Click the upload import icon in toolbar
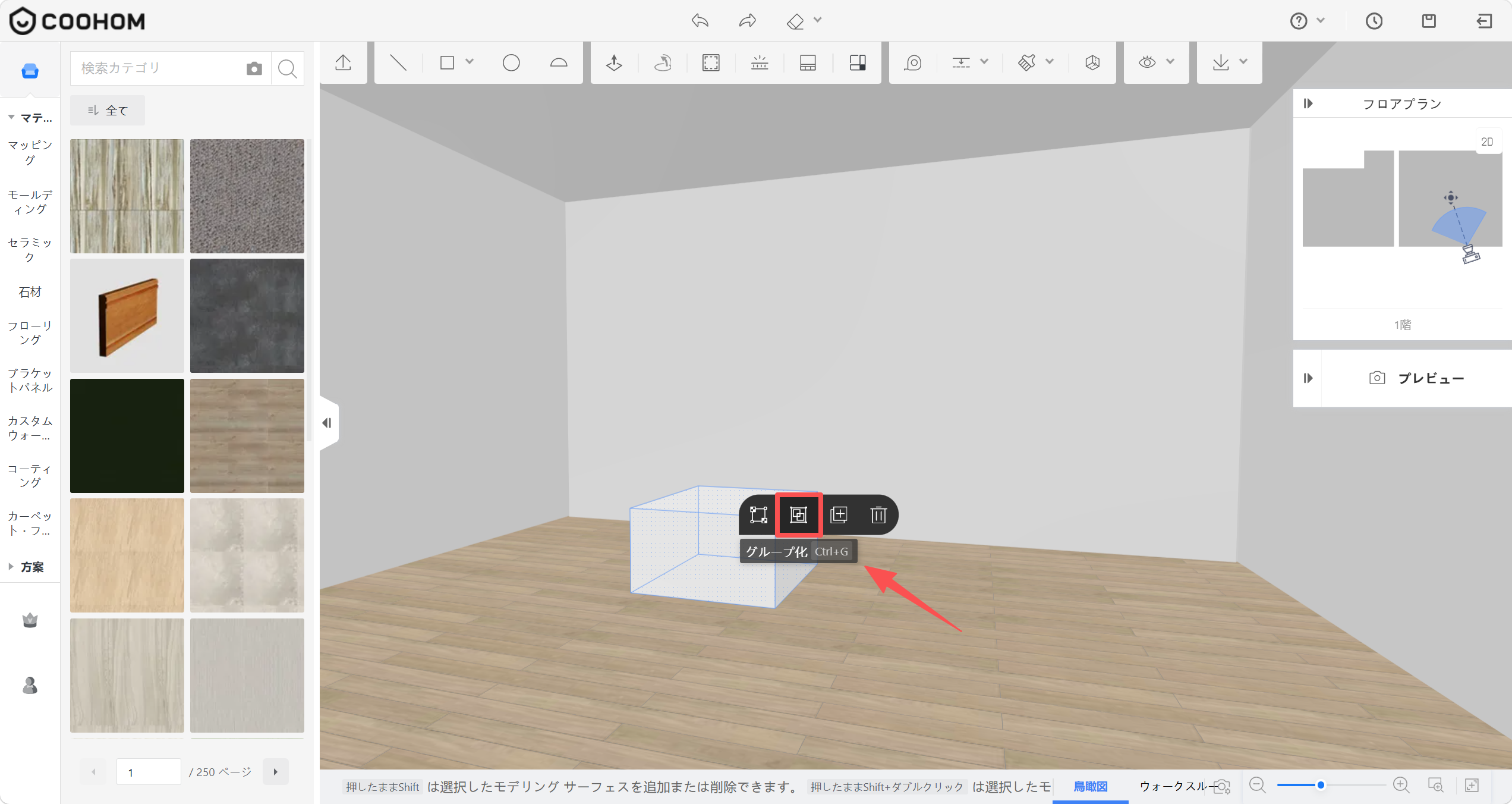The image size is (1512, 804). coord(343,62)
